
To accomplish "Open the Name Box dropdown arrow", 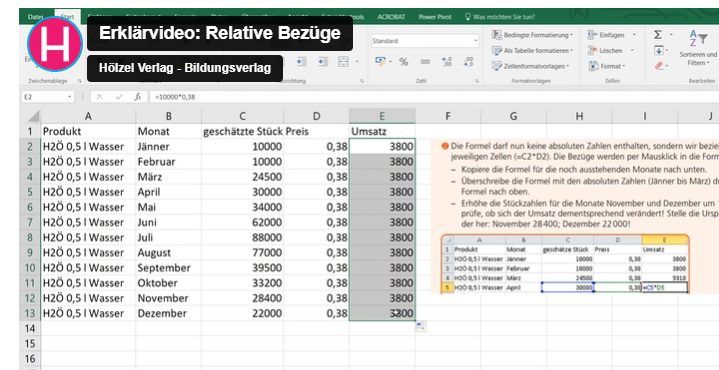I will tap(70, 97).
